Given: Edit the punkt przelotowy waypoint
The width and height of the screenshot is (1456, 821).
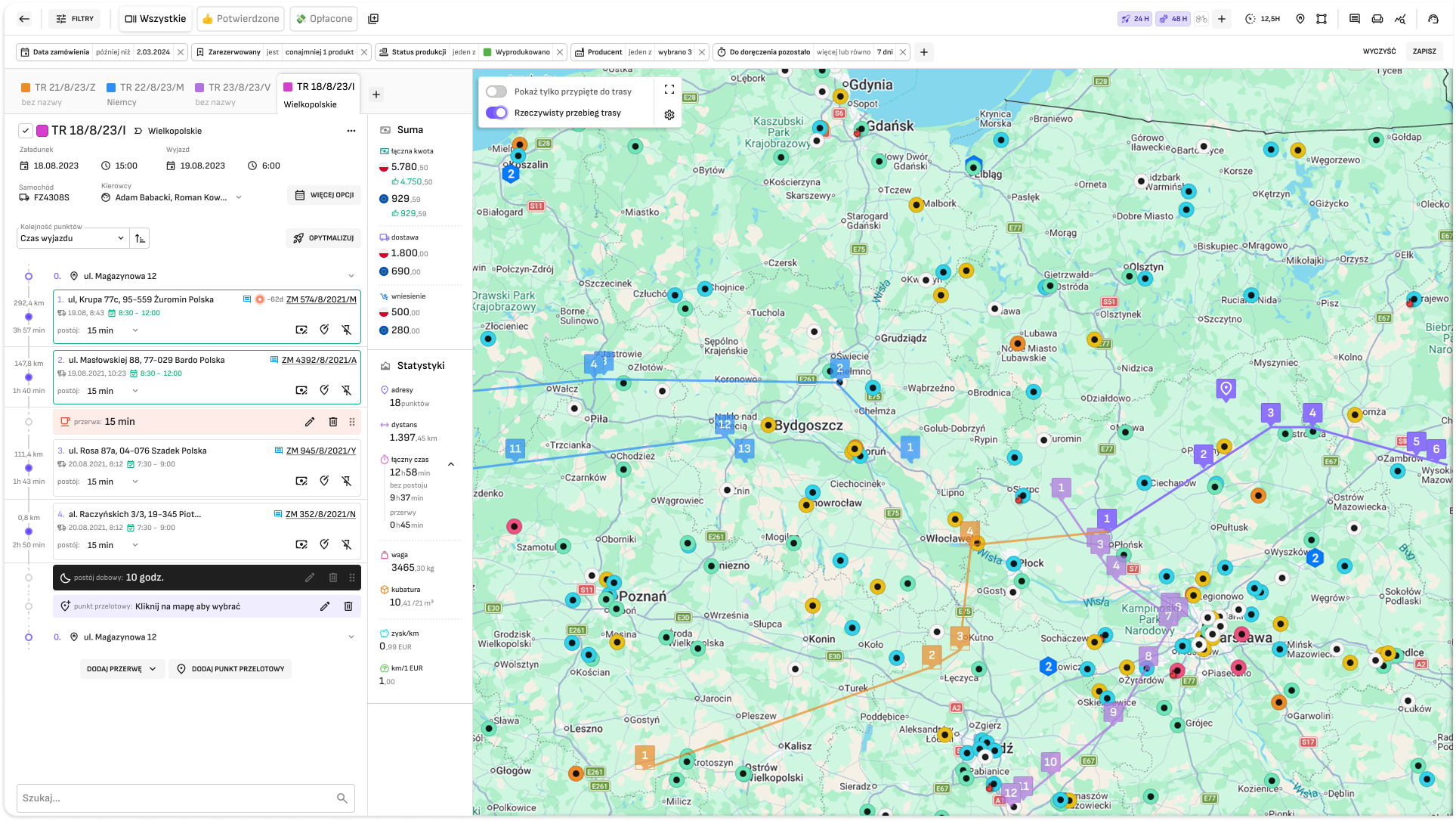Looking at the screenshot, I should point(325,606).
